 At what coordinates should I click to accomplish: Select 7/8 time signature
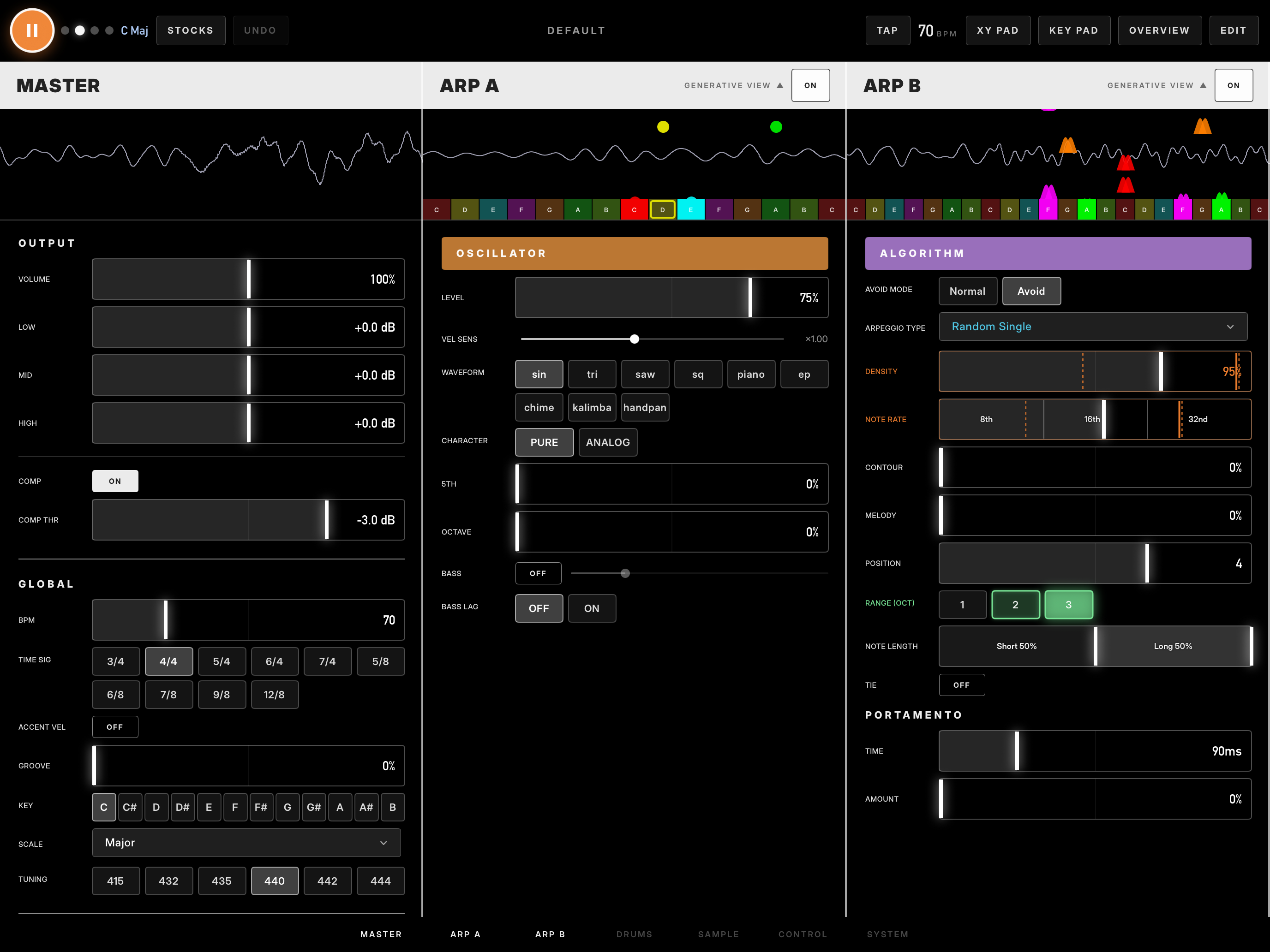click(168, 694)
